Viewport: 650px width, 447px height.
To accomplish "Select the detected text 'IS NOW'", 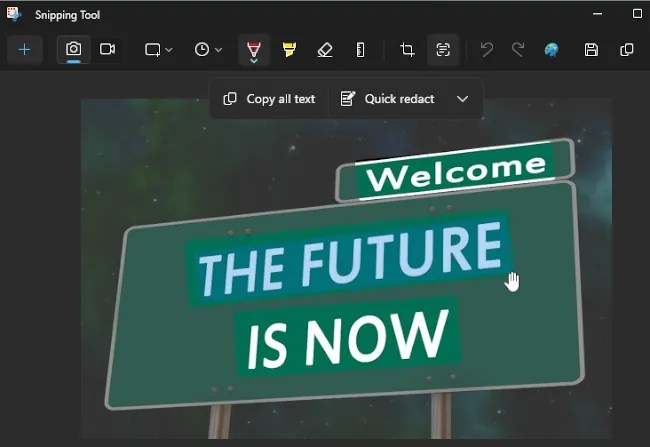I will point(348,338).
